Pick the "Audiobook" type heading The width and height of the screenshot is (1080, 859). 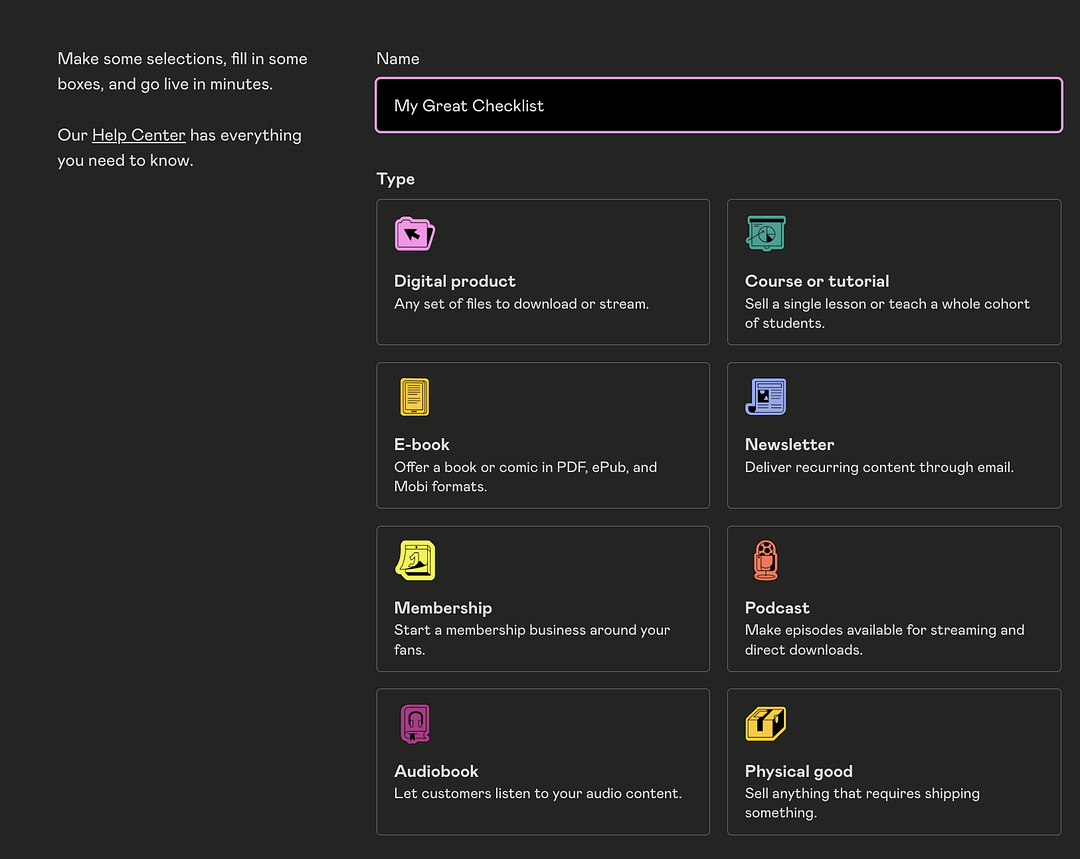(x=436, y=771)
